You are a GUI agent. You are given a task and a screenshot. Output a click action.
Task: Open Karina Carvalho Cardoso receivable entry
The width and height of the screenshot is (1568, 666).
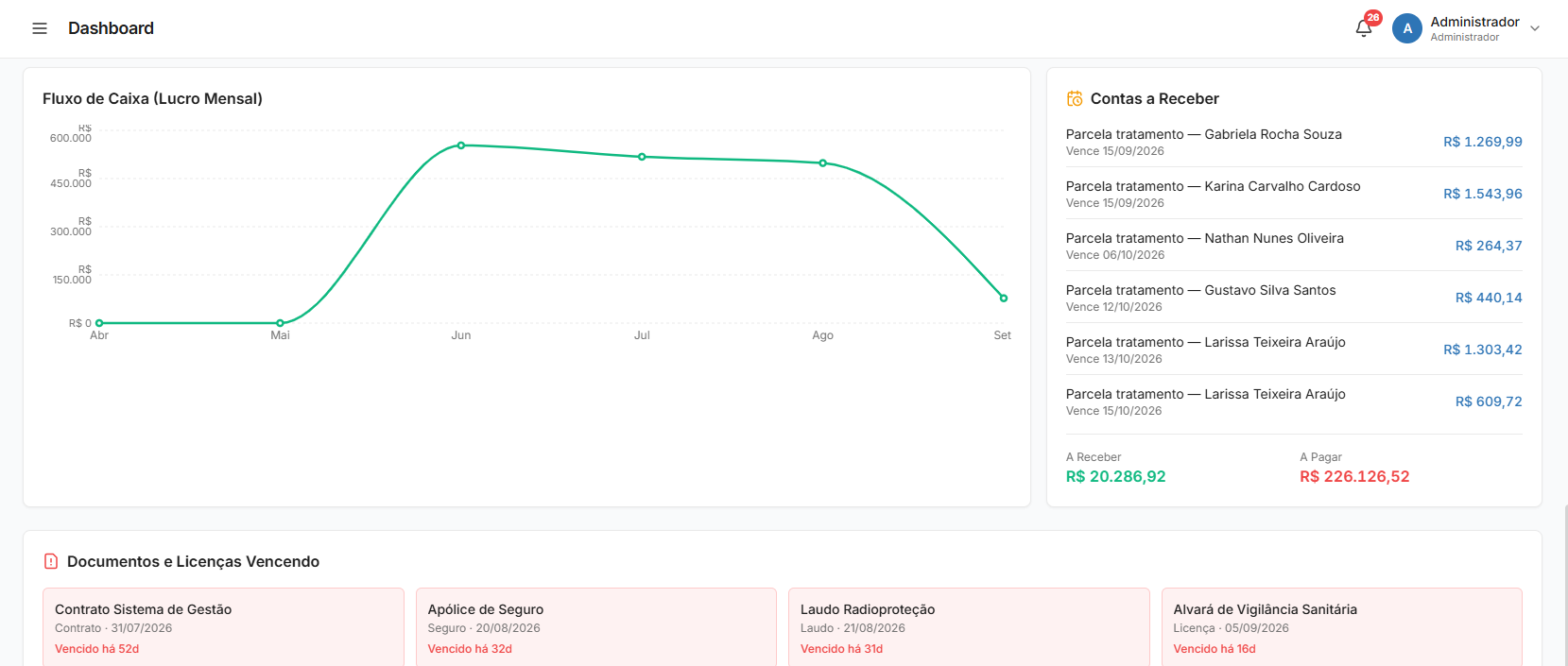[1294, 194]
